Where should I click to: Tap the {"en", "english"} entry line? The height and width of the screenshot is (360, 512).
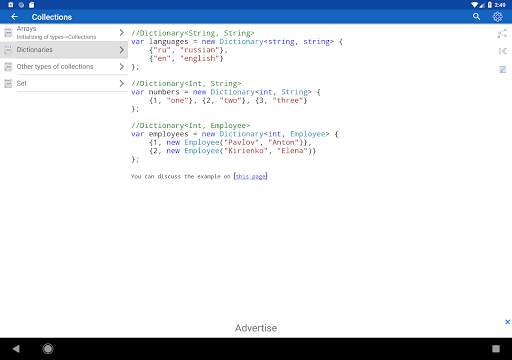[x=186, y=58]
